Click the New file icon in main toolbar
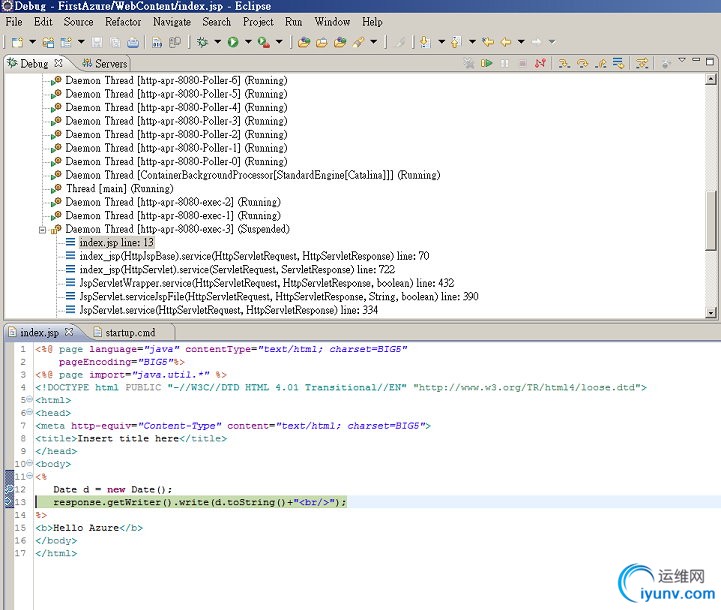721x610 pixels. [17, 42]
